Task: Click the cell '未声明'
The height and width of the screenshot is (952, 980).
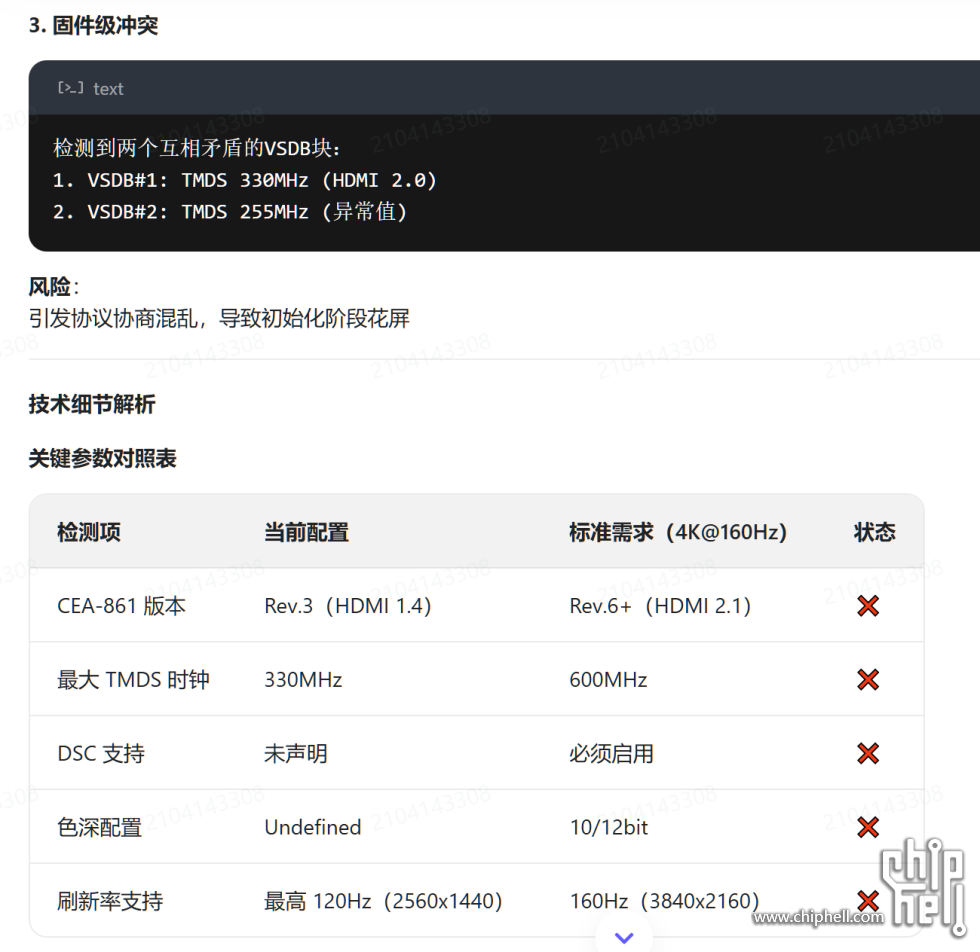Action: [x=296, y=753]
